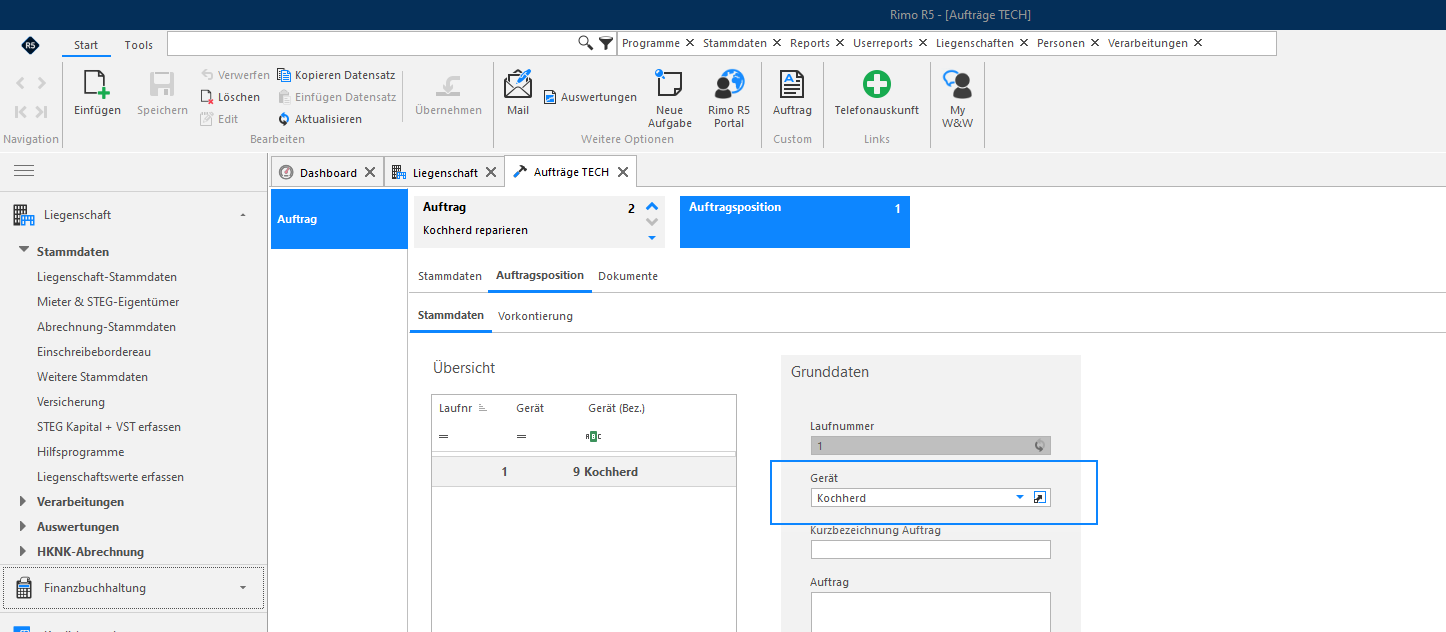Select the Tools ribbon tab
1446x632 pixels.
139,45
